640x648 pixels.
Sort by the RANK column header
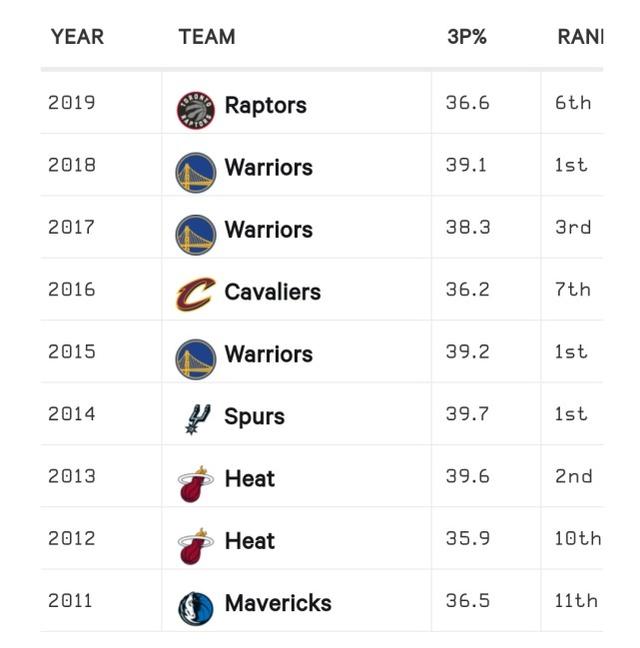coord(580,37)
